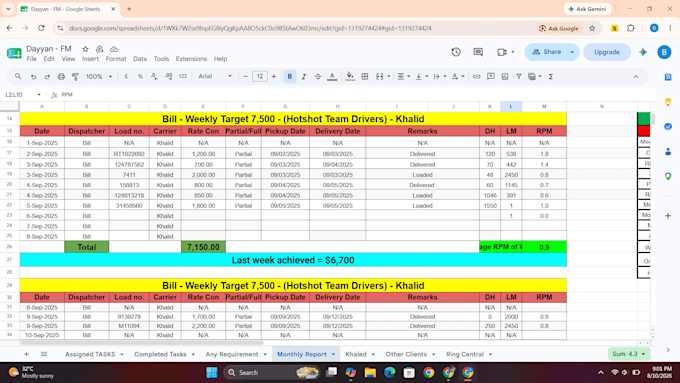Expand the Sum: 4.3 dropdown

[x=643, y=354]
